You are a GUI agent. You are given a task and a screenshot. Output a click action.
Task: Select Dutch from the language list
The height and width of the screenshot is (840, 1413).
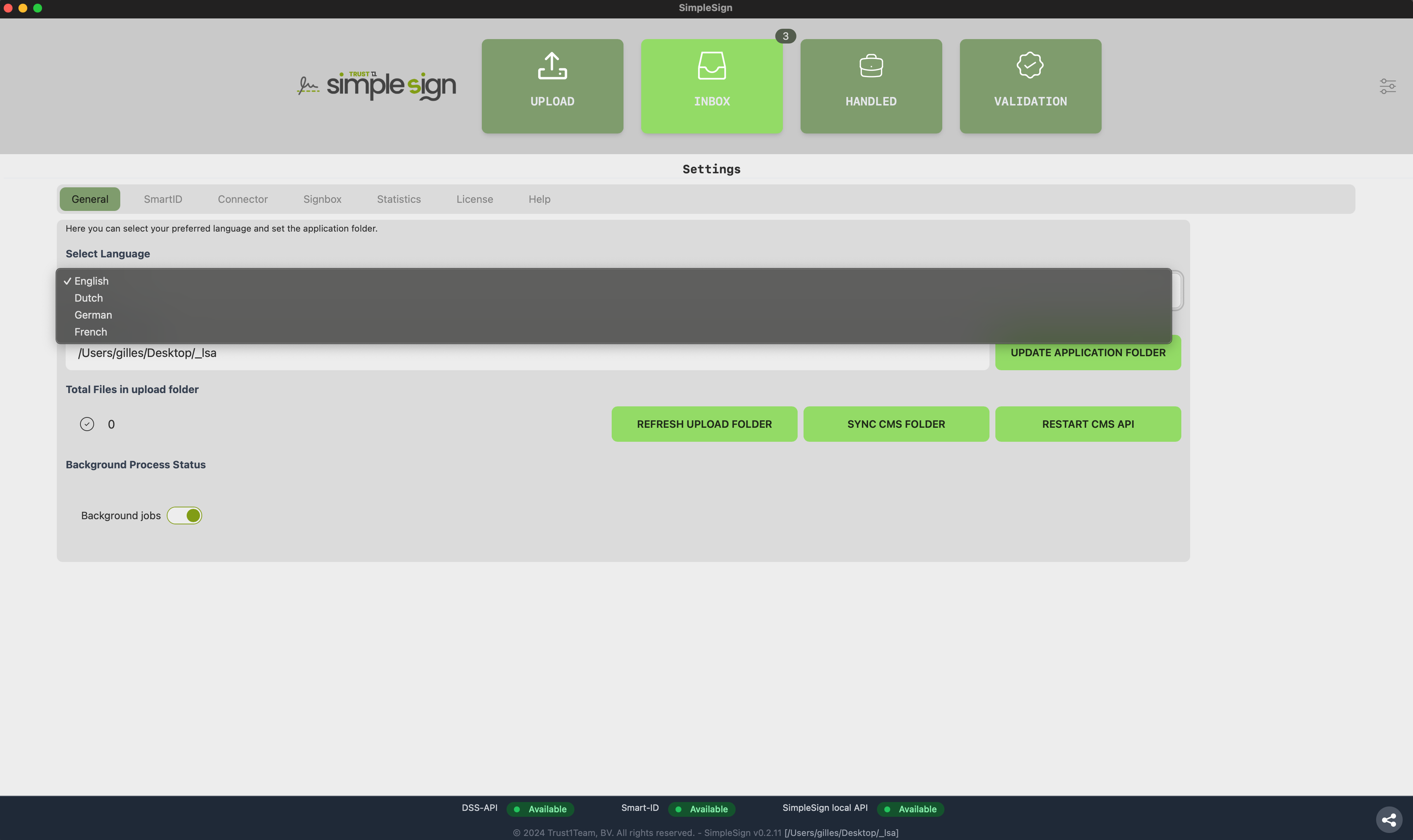pyautogui.click(x=89, y=298)
